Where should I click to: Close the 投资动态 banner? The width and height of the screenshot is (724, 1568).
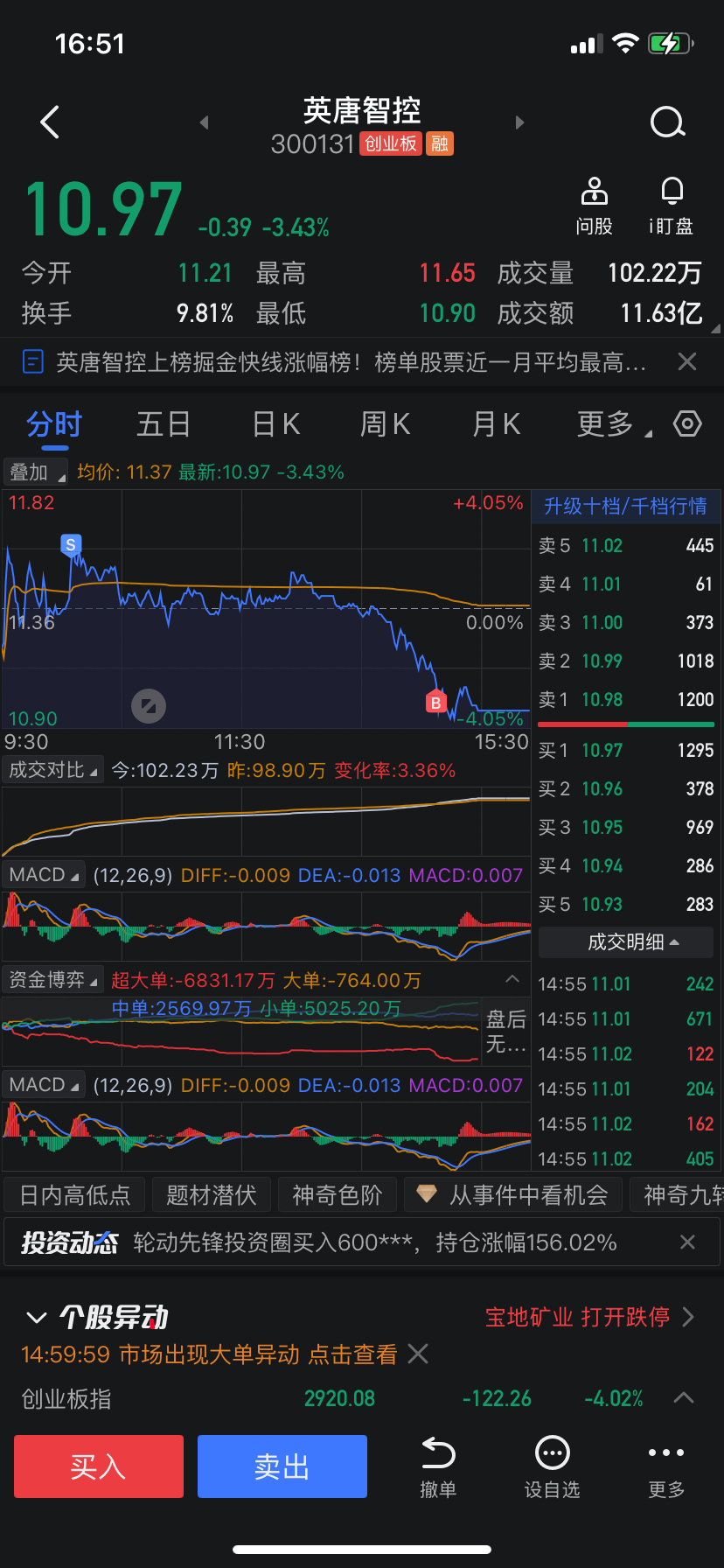tap(687, 1242)
